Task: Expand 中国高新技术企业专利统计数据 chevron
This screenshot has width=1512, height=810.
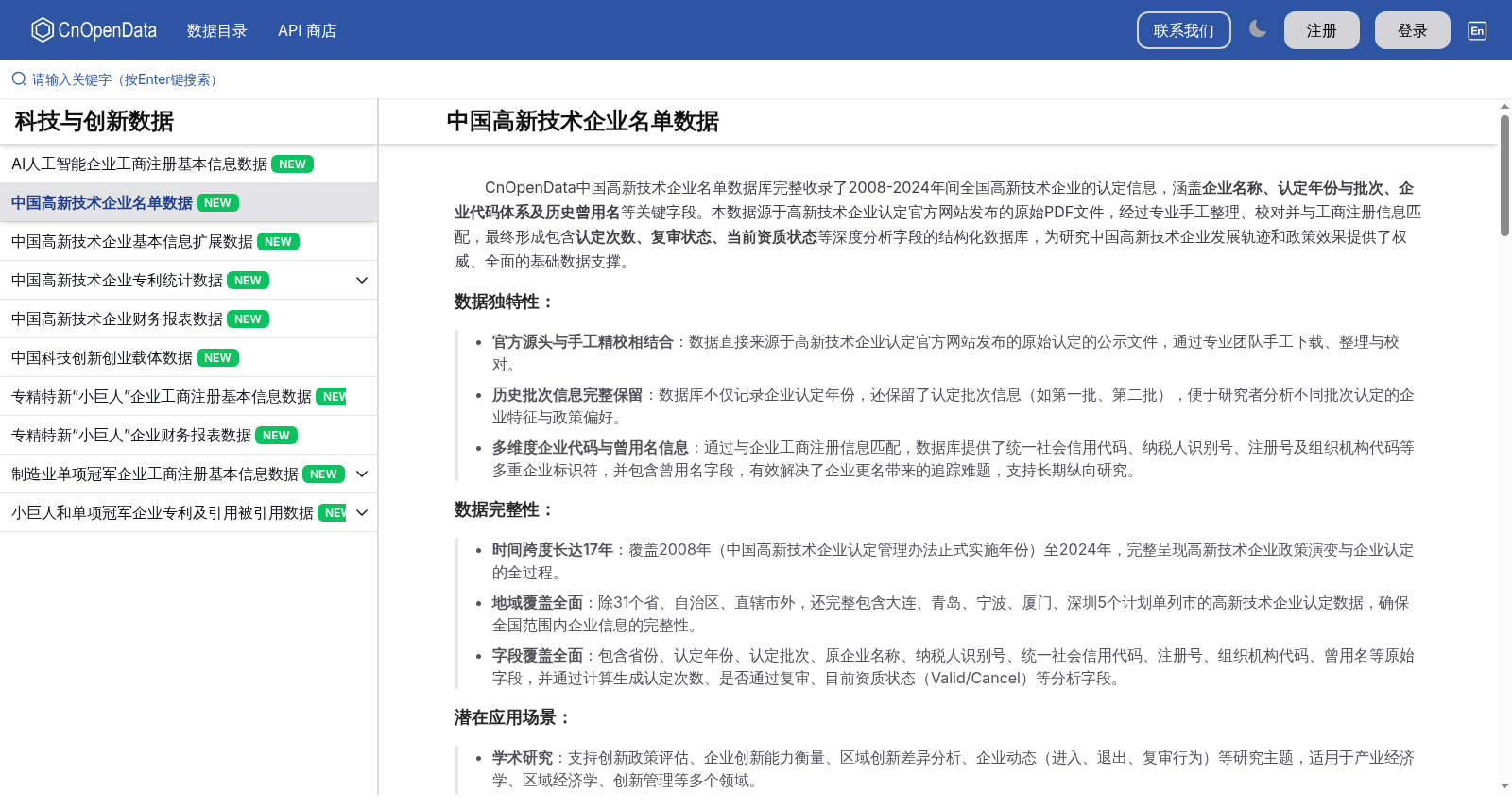Action: tap(361, 280)
